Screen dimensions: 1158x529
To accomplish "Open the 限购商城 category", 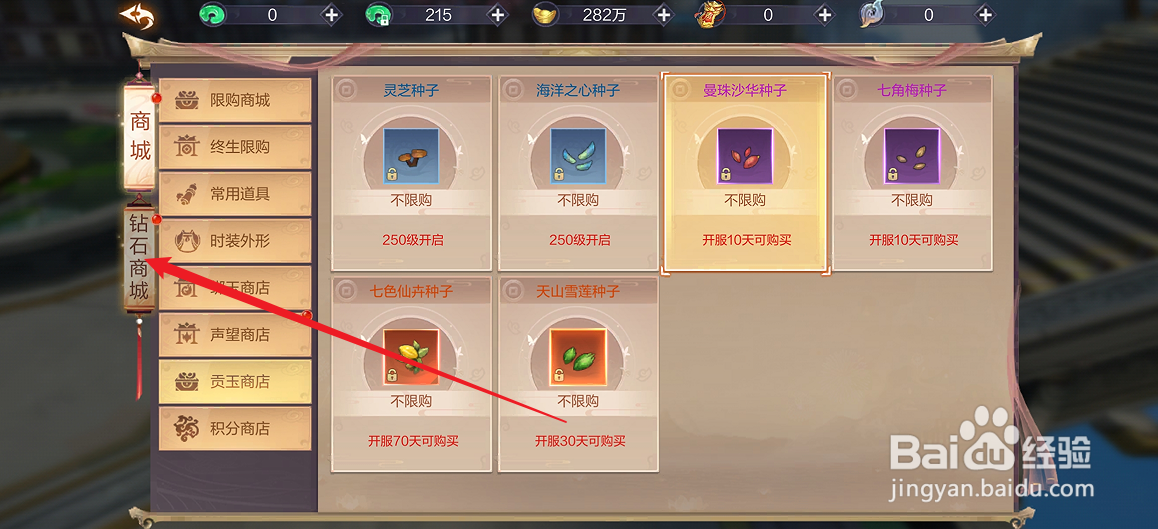I will [x=235, y=100].
